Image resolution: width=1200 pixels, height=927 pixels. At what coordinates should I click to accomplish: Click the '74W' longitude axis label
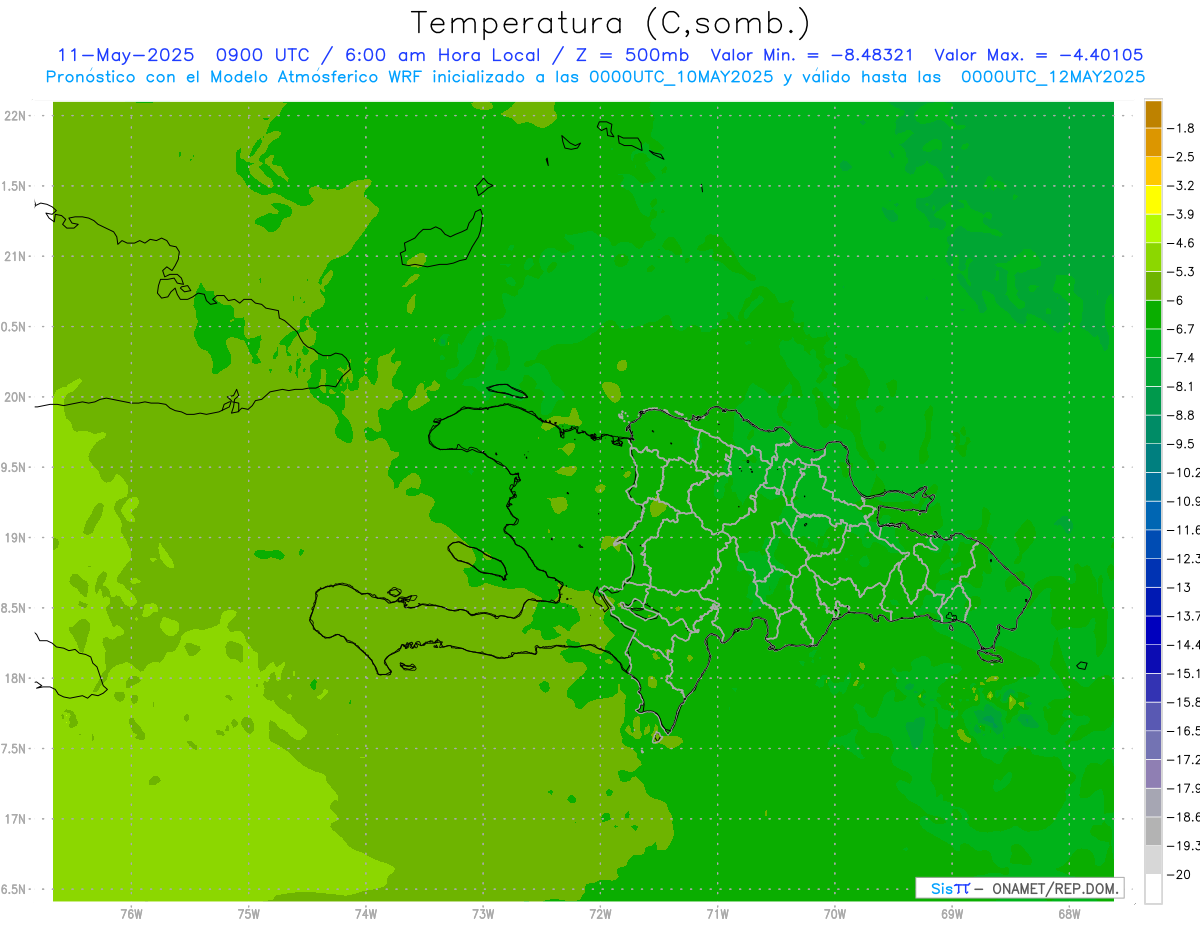pyautogui.click(x=365, y=914)
